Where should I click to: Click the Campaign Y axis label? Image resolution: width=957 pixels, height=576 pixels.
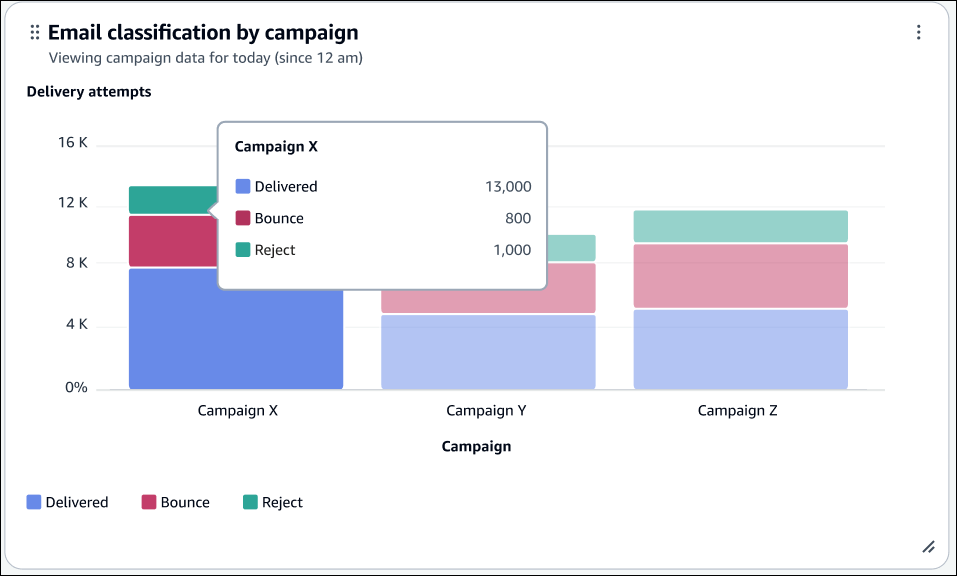486,410
